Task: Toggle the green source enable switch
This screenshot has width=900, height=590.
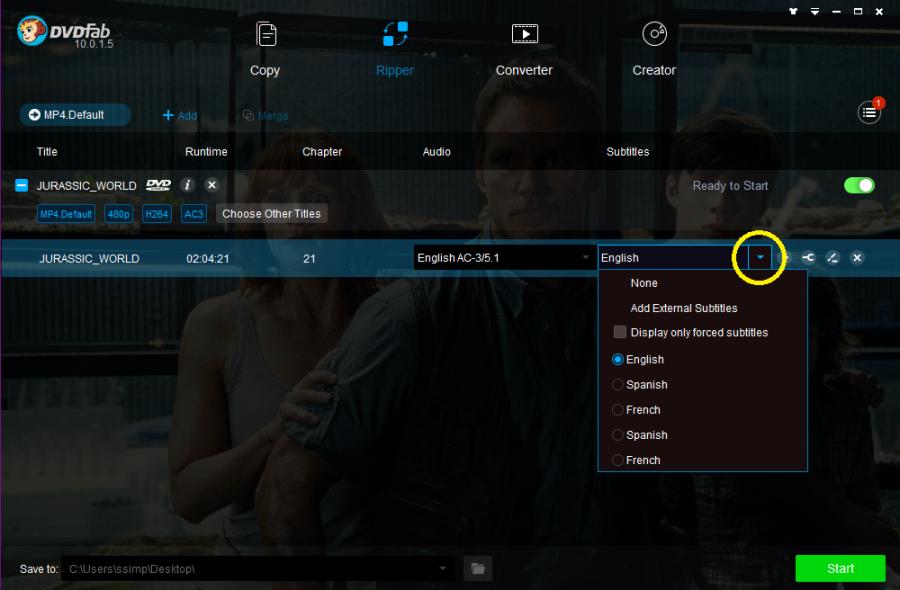Action: tap(859, 185)
